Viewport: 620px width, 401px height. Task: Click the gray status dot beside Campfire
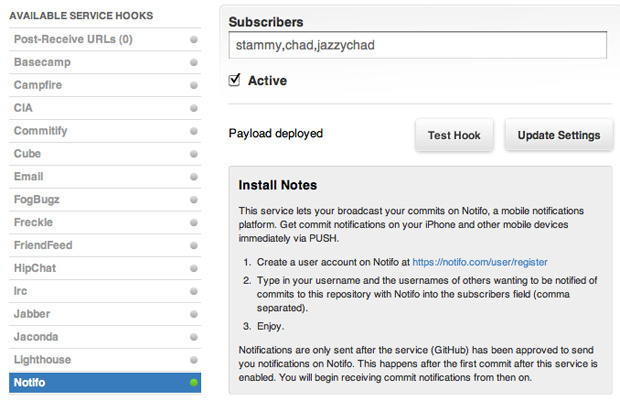[x=194, y=85]
